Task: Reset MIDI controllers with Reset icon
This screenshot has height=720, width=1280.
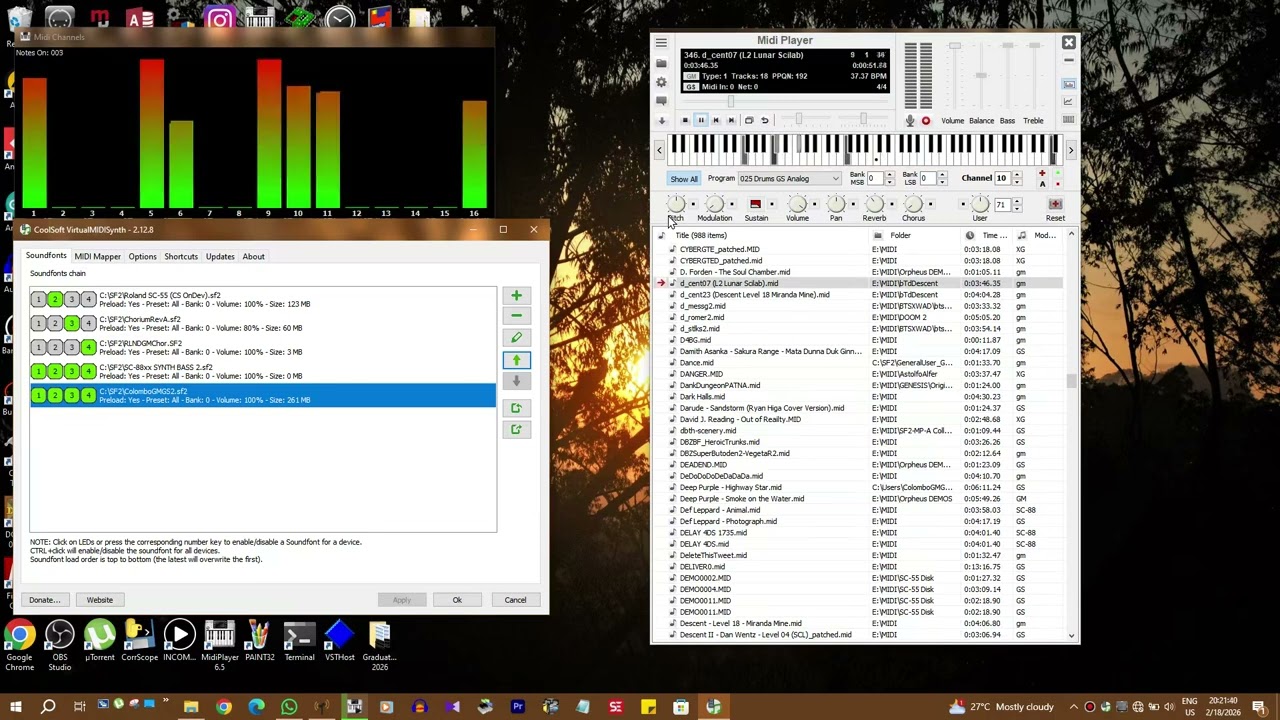Action: (1055, 204)
